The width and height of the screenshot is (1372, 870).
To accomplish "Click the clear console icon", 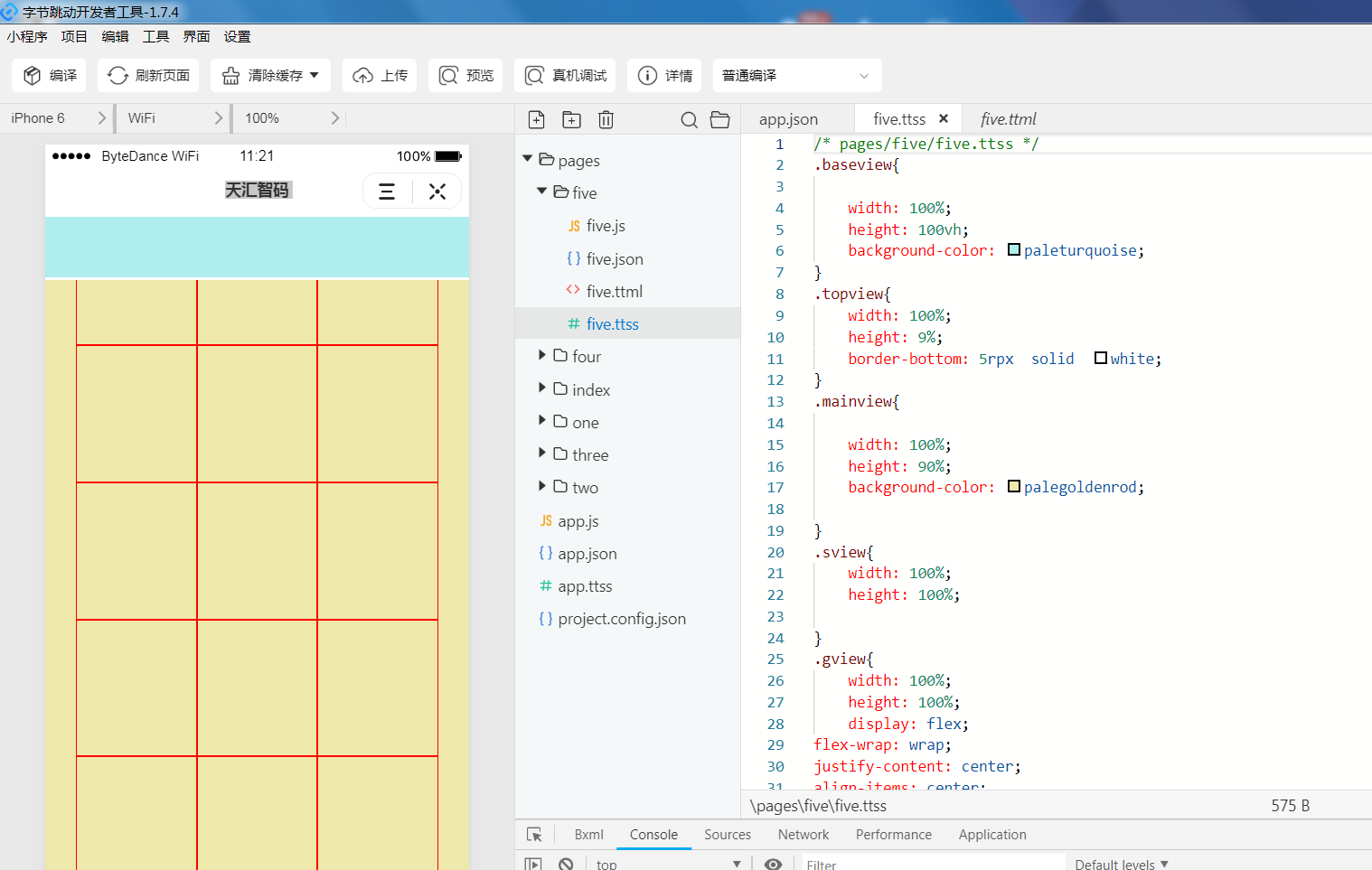I will pos(566,865).
